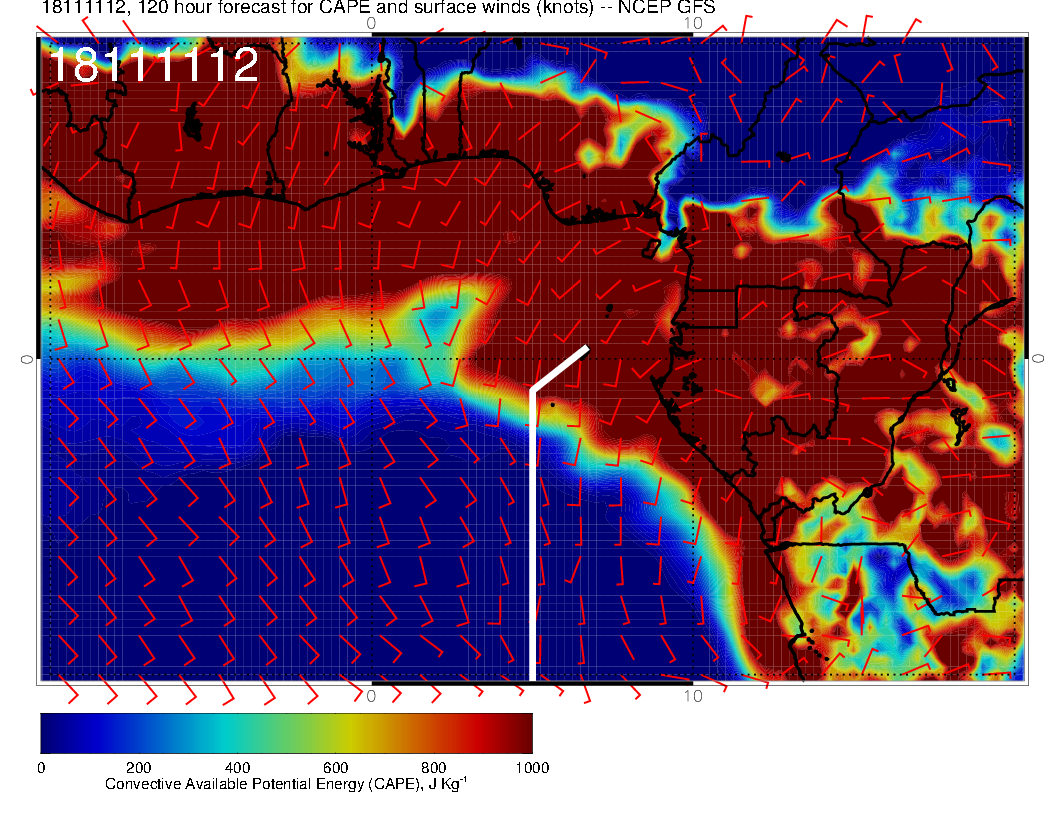Click the white 18111112 timestamp overlay

point(153,66)
